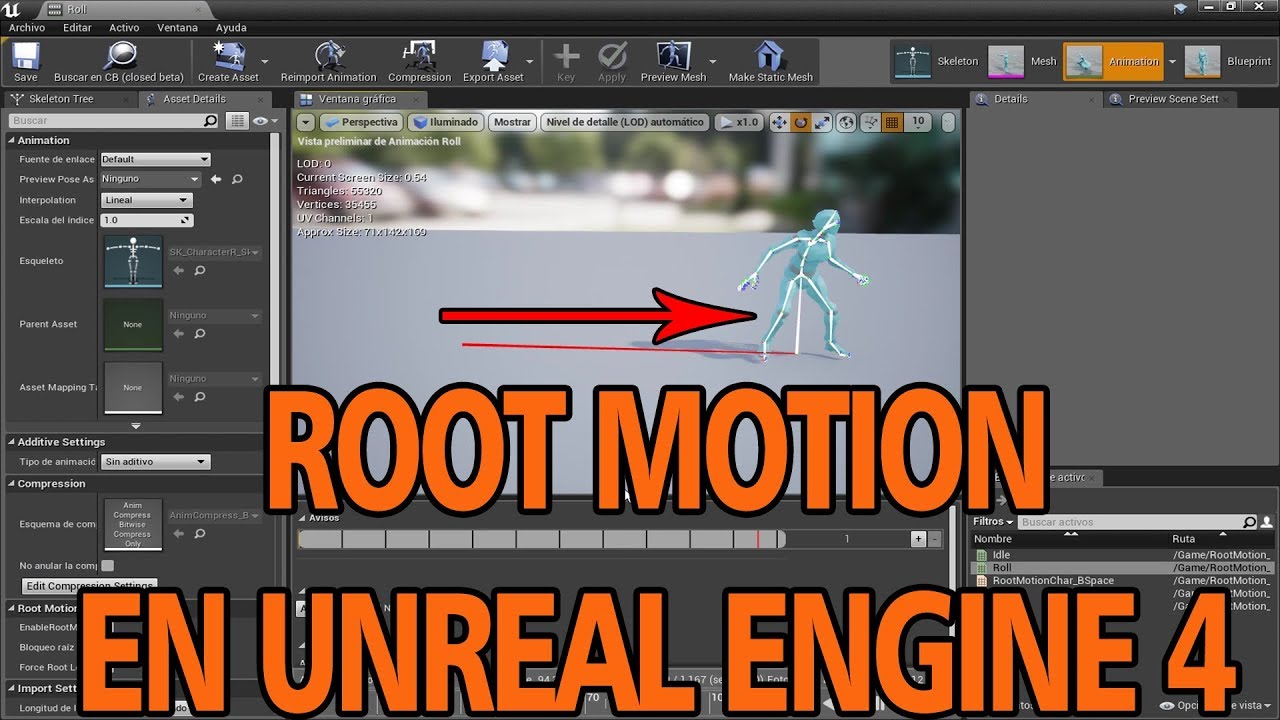Image resolution: width=1280 pixels, height=720 pixels.
Task: Toggle the No anular la compresión checkbox
Action: [x=107, y=565]
